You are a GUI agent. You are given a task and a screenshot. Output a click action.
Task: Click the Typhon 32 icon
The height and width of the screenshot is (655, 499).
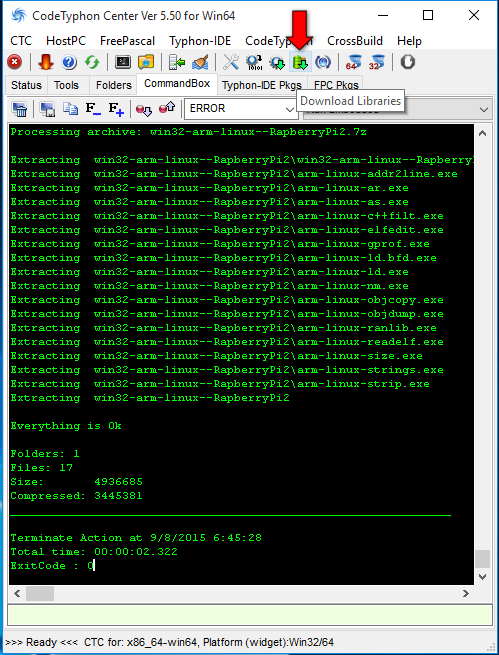[x=376, y=62]
